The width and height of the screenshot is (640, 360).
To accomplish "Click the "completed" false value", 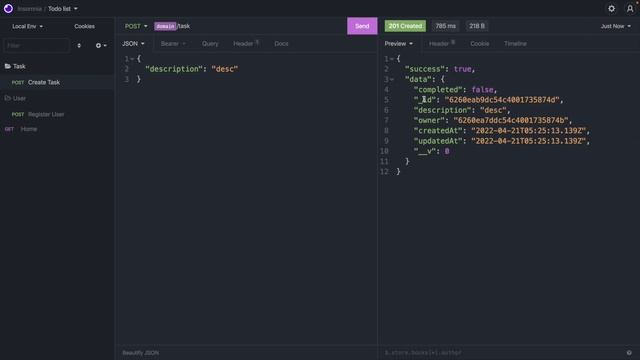I will point(482,90).
